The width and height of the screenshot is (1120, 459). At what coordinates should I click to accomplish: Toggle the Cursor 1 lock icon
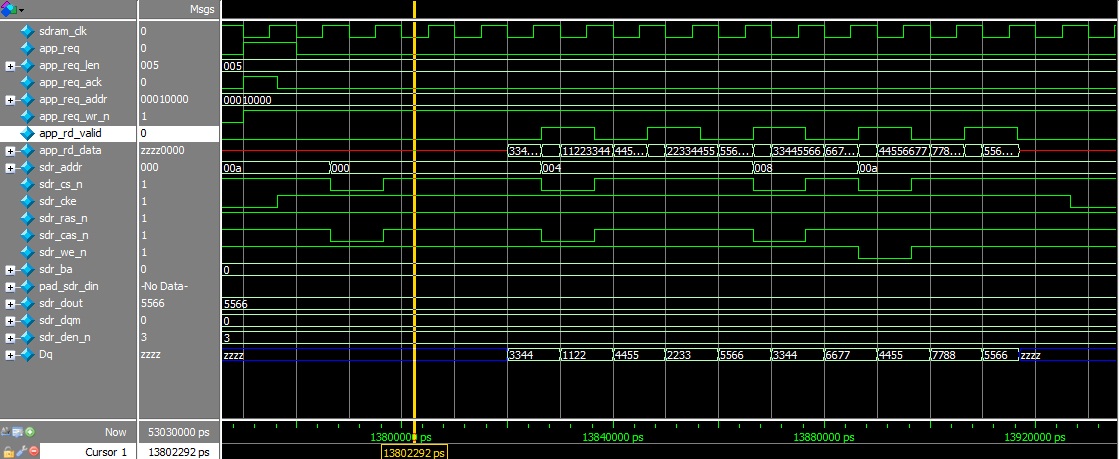[x=7, y=452]
